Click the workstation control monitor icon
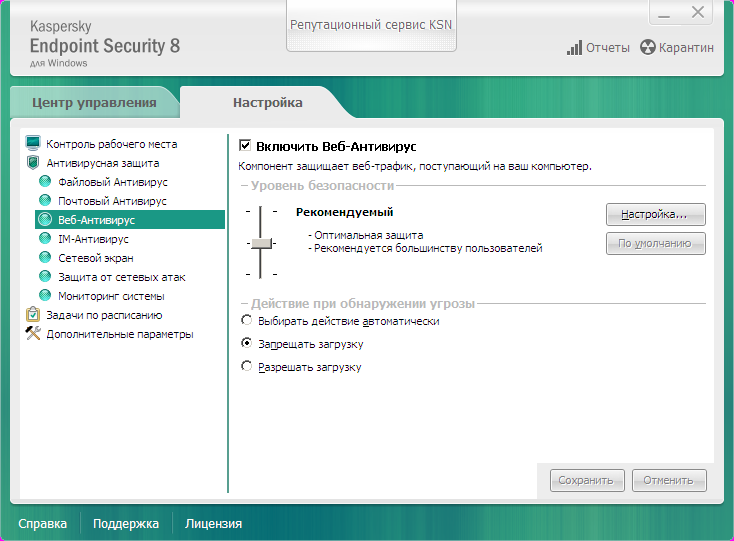The height and width of the screenshot is (541, 734). [33, 143]
